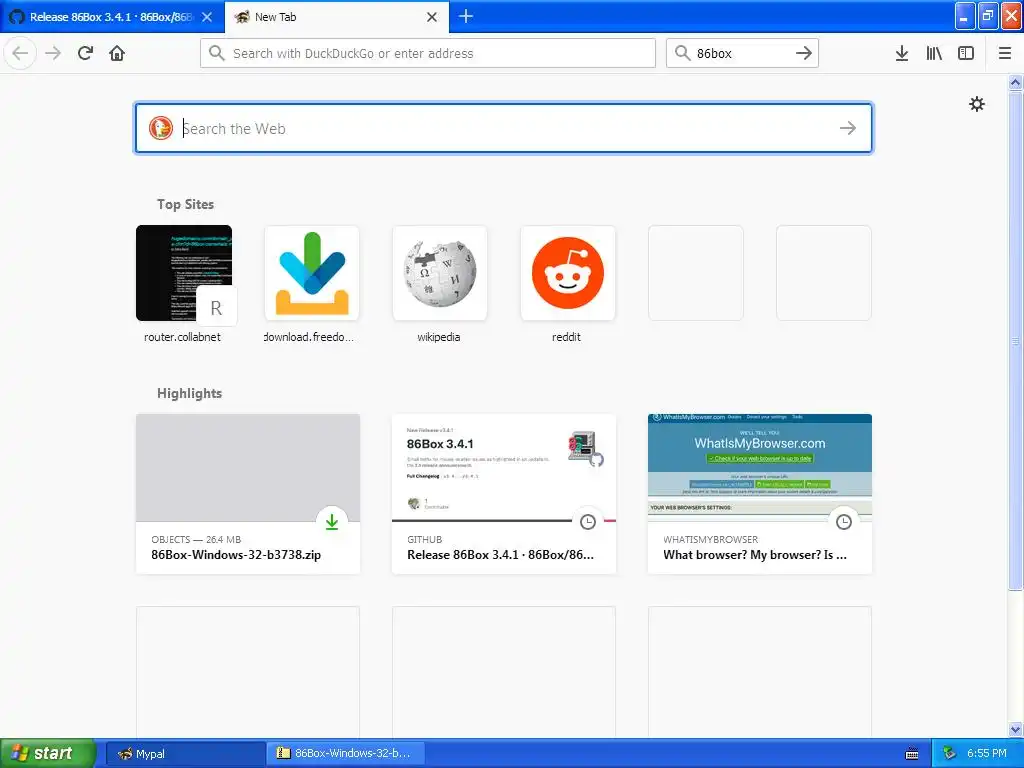Open 86Box-Windows-32-b taskbar window
This screenshot has height=768, width=1024.
pyautogui.click(x=345, y=754)
